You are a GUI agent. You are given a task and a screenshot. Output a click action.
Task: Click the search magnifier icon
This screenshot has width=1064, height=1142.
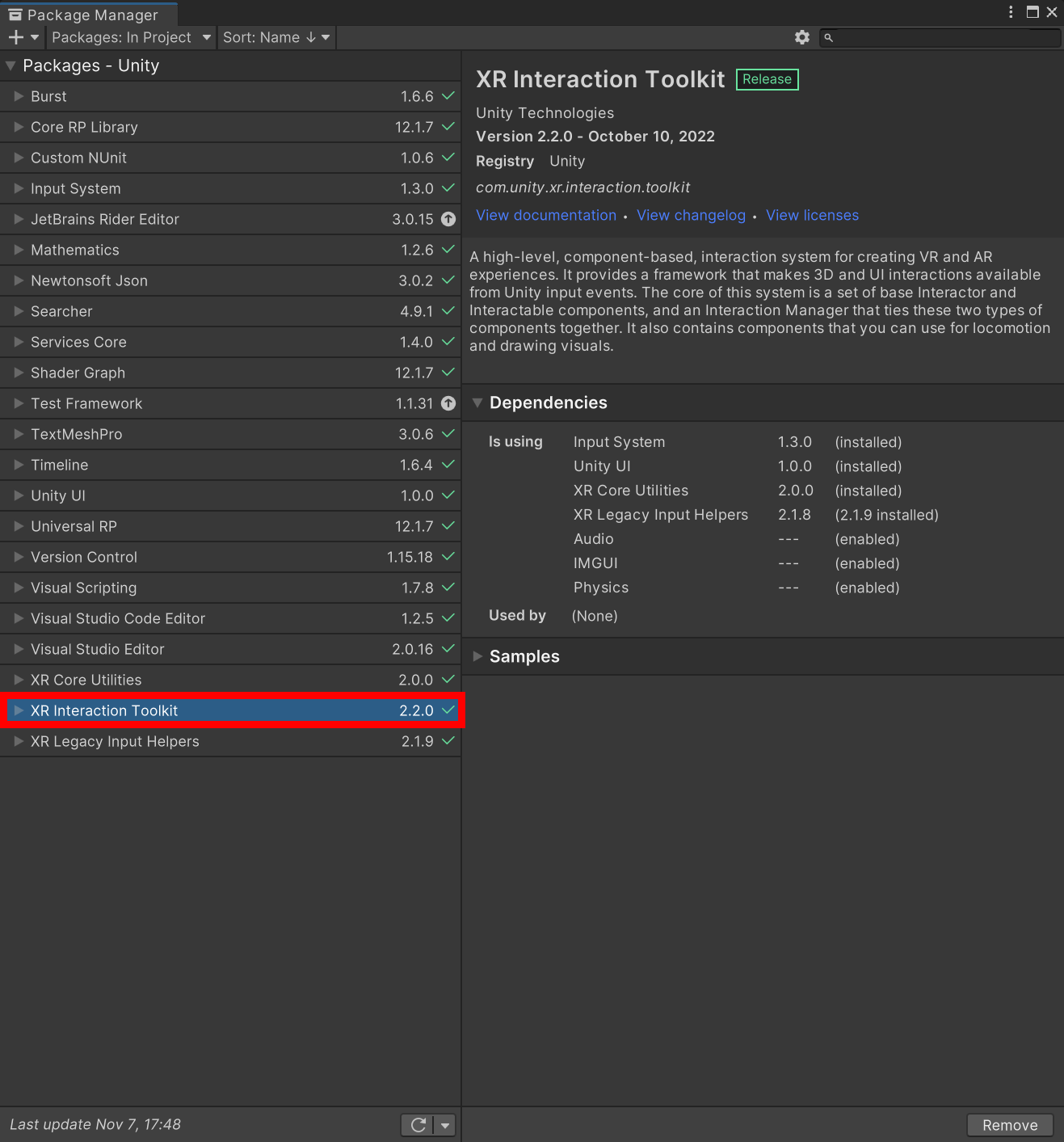(x=828, y=37)
